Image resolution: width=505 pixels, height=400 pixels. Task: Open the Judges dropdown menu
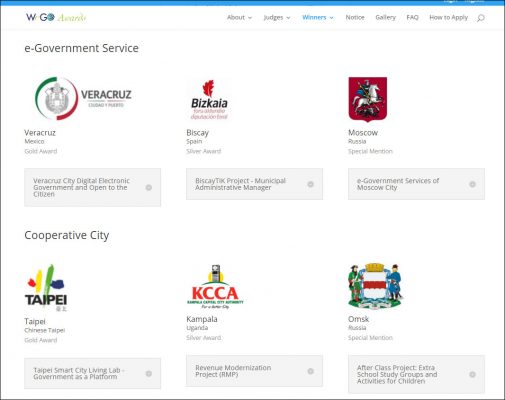277,17
